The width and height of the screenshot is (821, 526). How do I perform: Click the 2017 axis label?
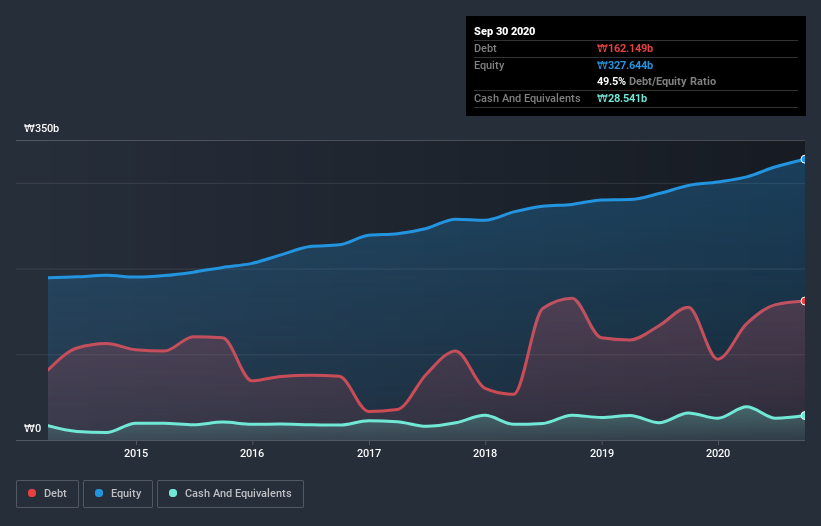pos(369,453)
